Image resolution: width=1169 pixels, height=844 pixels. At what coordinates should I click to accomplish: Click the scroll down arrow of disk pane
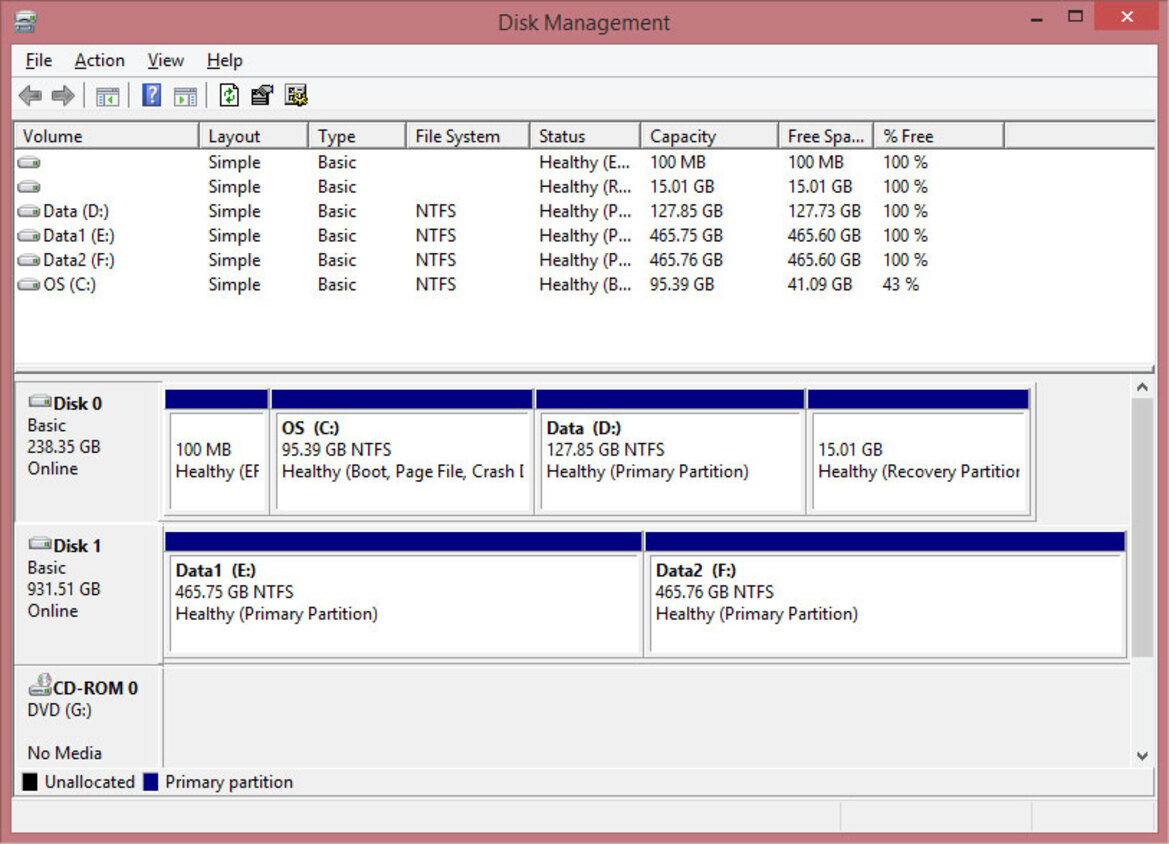(1142, 755)
